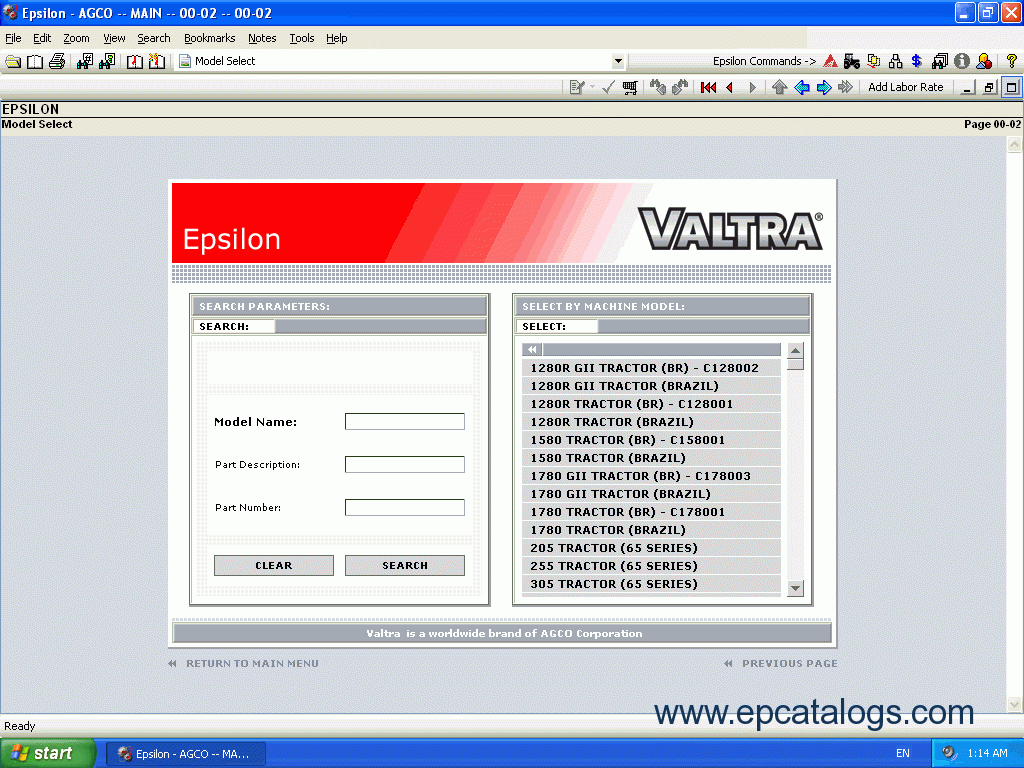Go to first page with red rewind icon
This screenshot has width=1024, height=768.
pyautogui.click(x=709, y=87)
